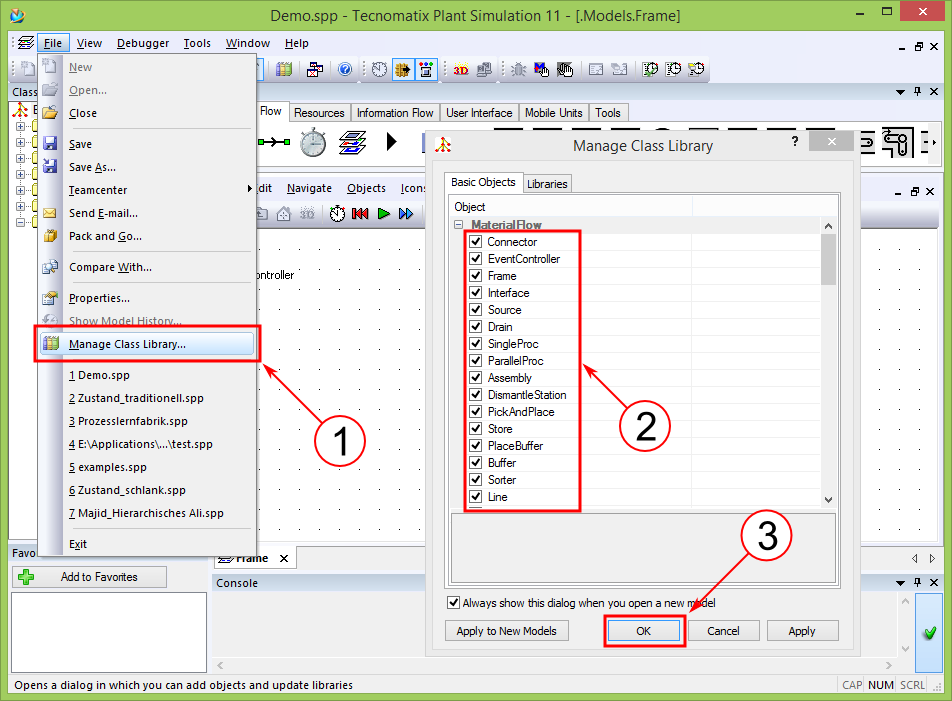Click OK in Manage Class Library dialog
Image resolution: width=952 pixels, height=701 pixels.
click(644, 631)
